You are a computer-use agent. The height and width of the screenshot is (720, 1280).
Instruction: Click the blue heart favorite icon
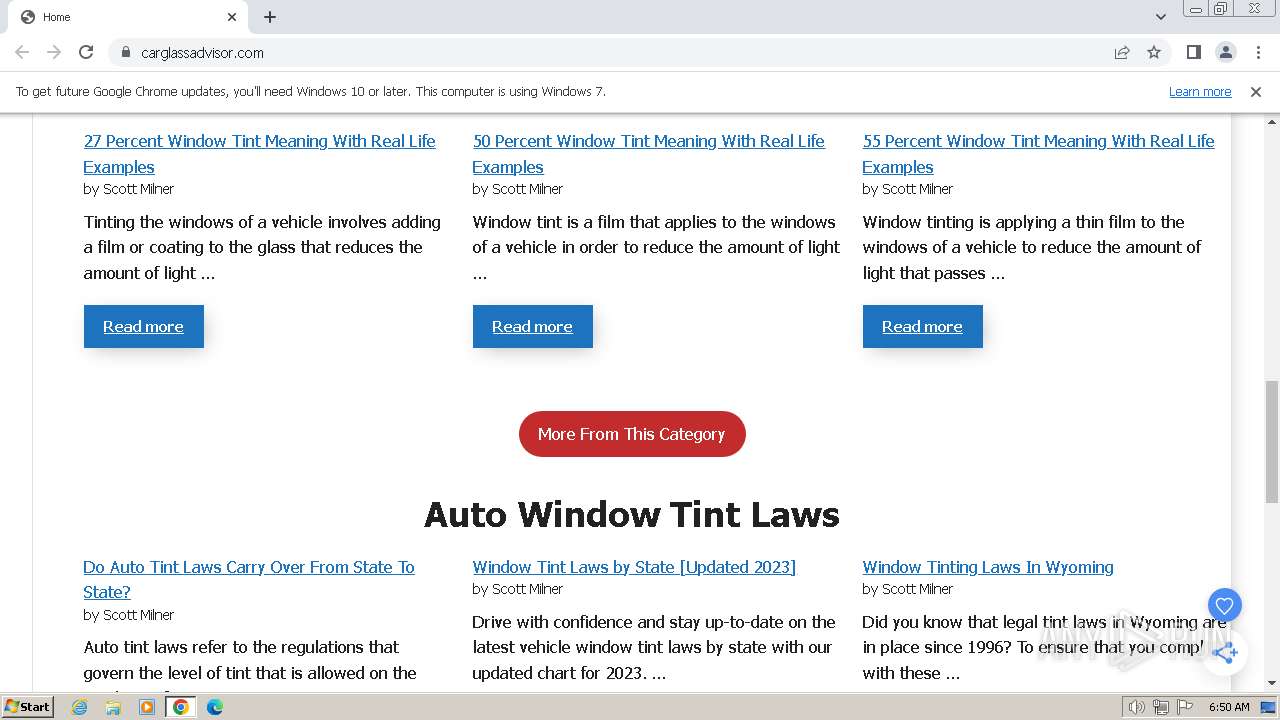1224,605
